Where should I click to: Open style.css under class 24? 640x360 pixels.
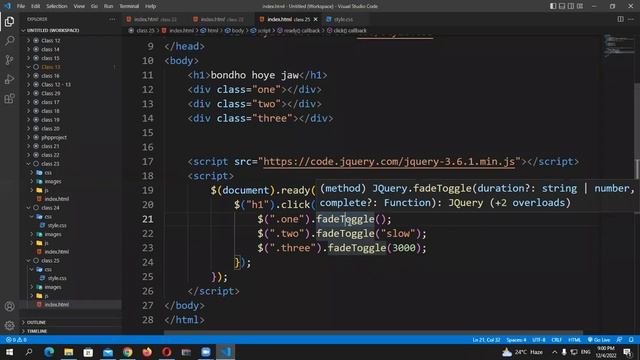click(x=57, y=225)
